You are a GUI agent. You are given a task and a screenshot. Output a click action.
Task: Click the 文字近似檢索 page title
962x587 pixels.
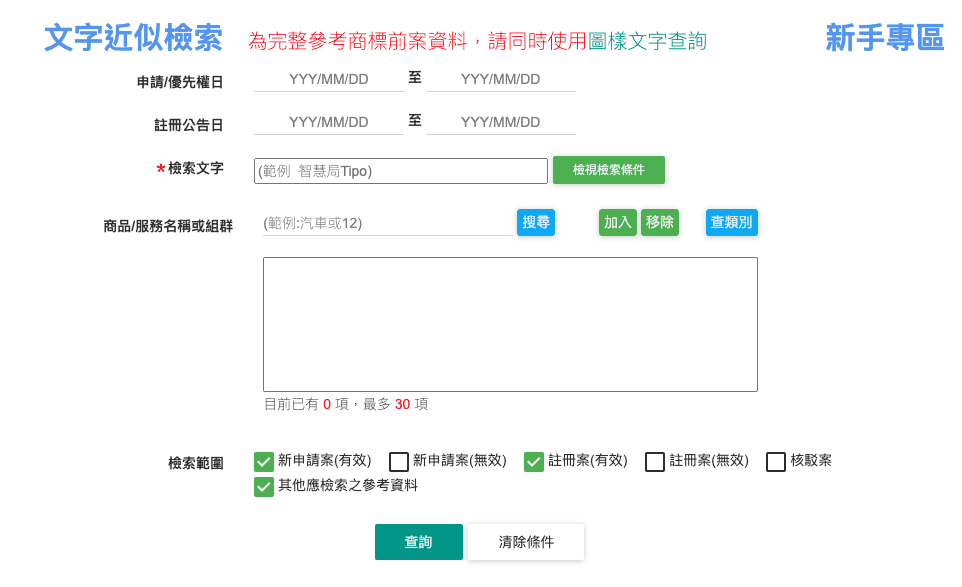click(x=133, y=39)
